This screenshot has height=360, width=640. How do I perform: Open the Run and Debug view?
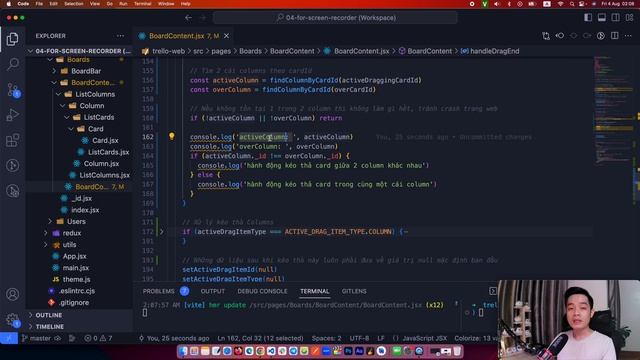pos(13,115)
